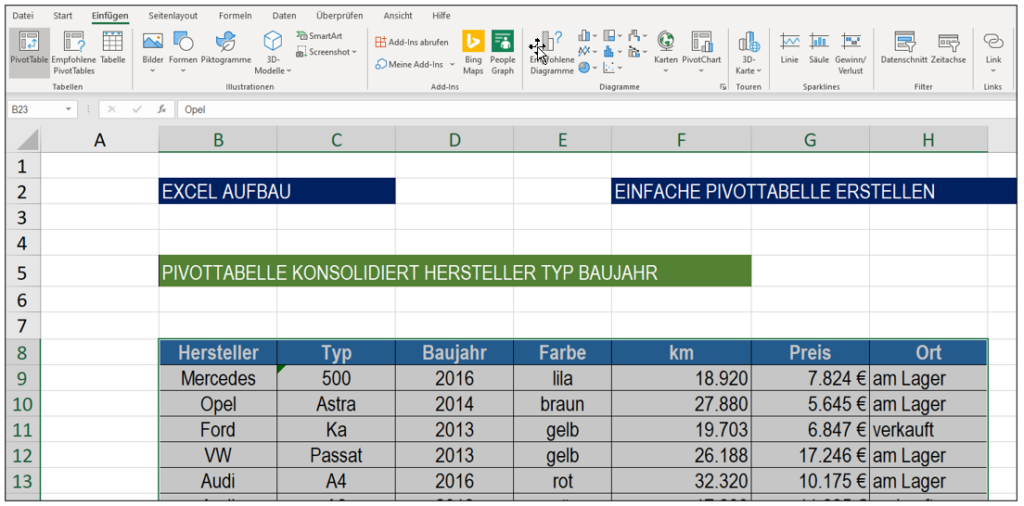Switch to the Überprüfen tab

point(340,15)
